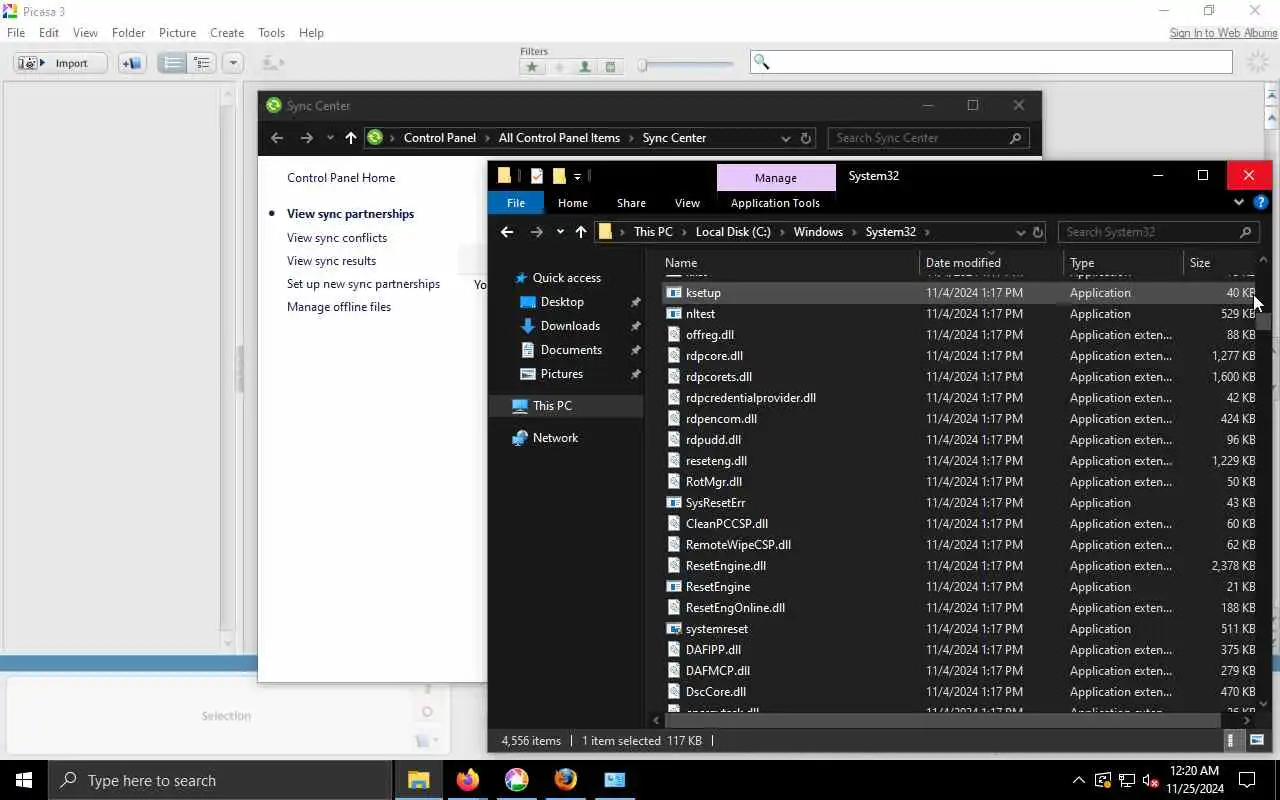This screenshot has height=800, width=1280.
Task: Open Explorer recent locations dropdown
Action: pos(560,232)
